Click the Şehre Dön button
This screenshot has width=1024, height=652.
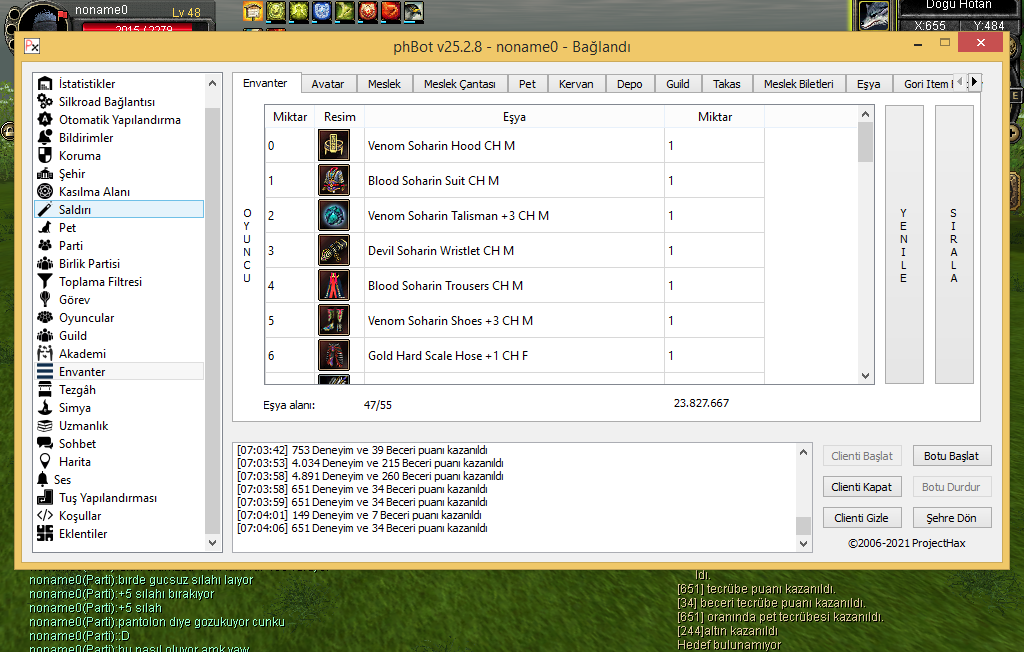point(951,518)
